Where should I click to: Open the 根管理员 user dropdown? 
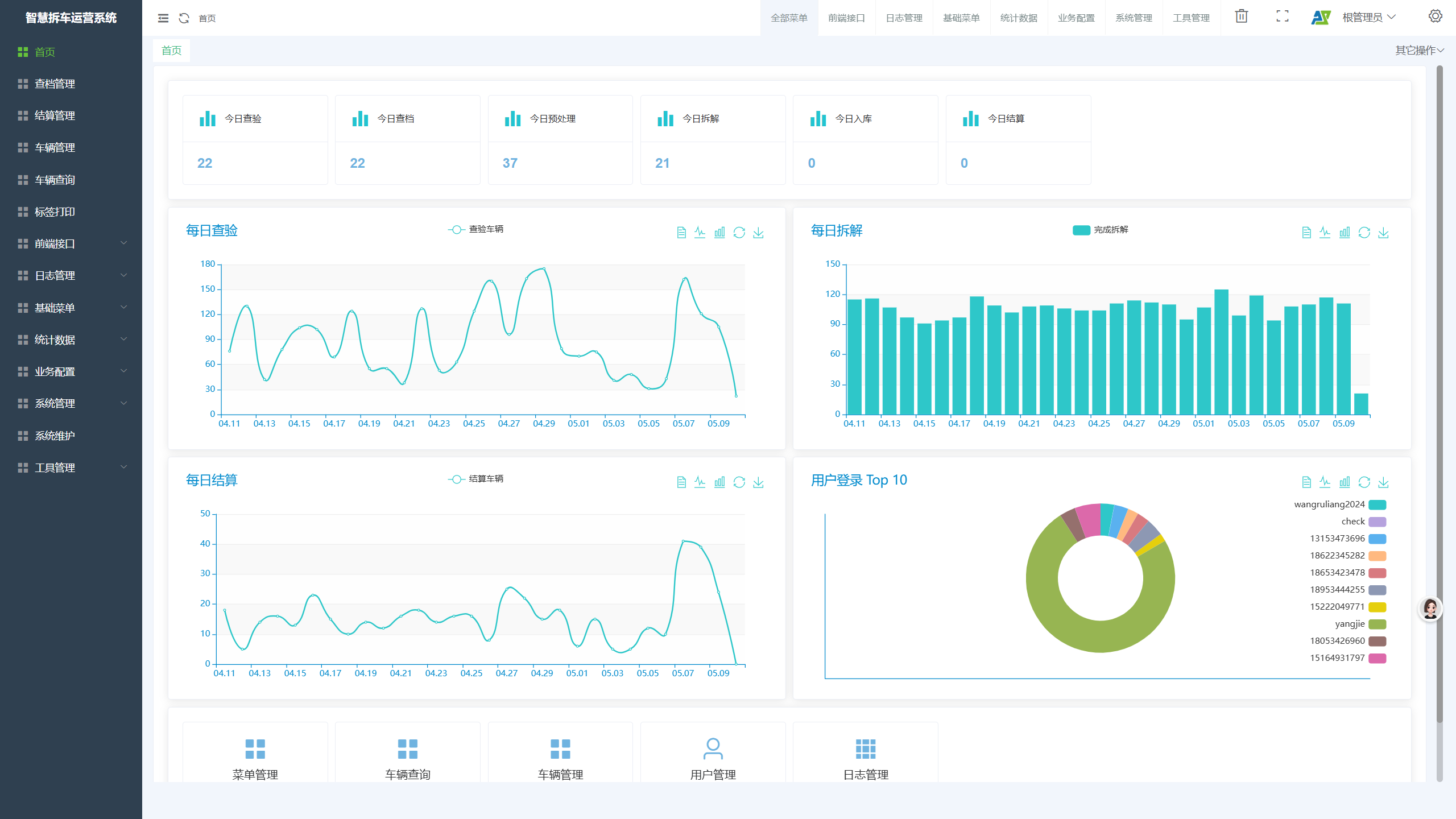pos(1368,18)
